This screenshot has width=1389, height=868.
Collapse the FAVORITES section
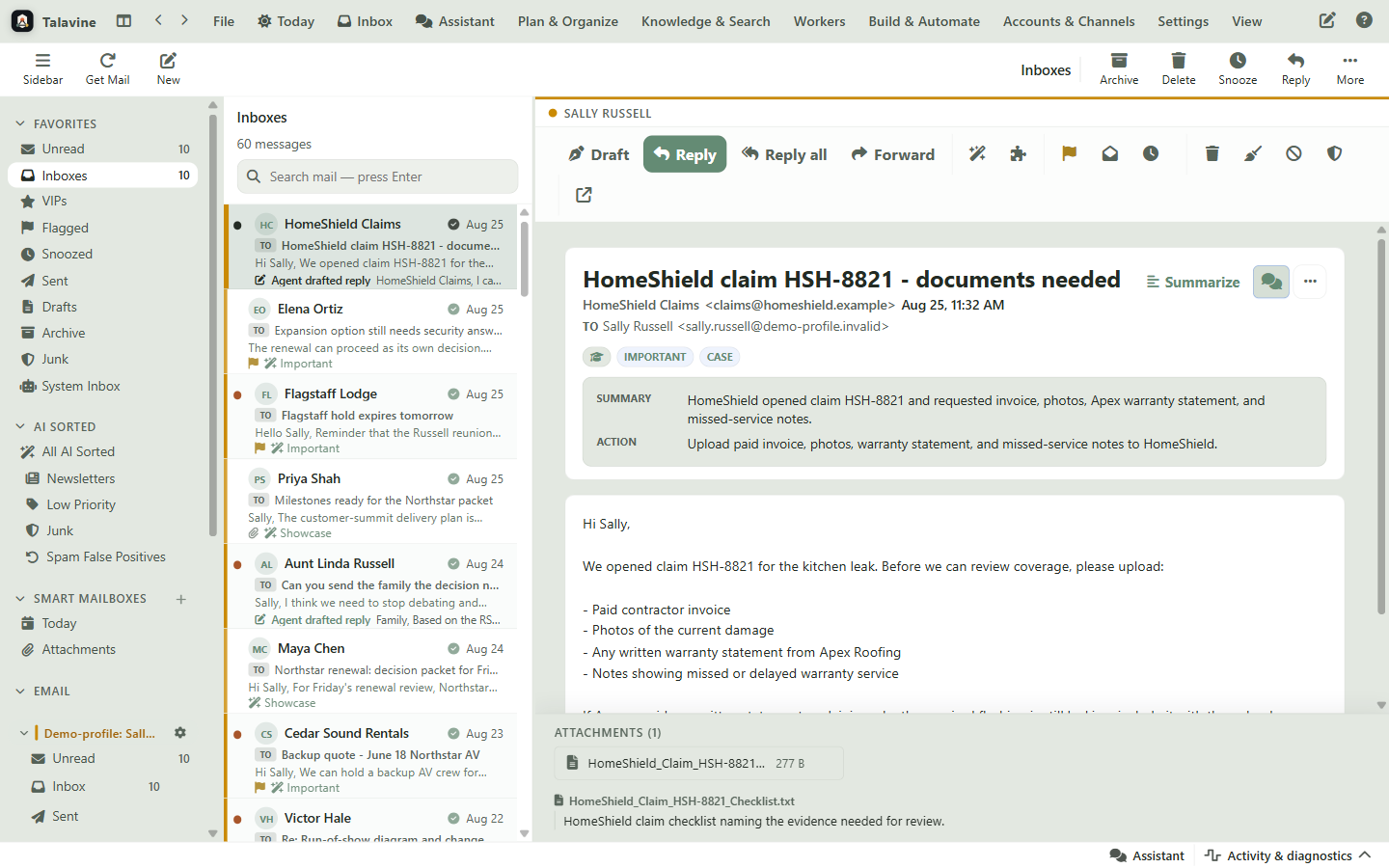(x=20, y=123)
